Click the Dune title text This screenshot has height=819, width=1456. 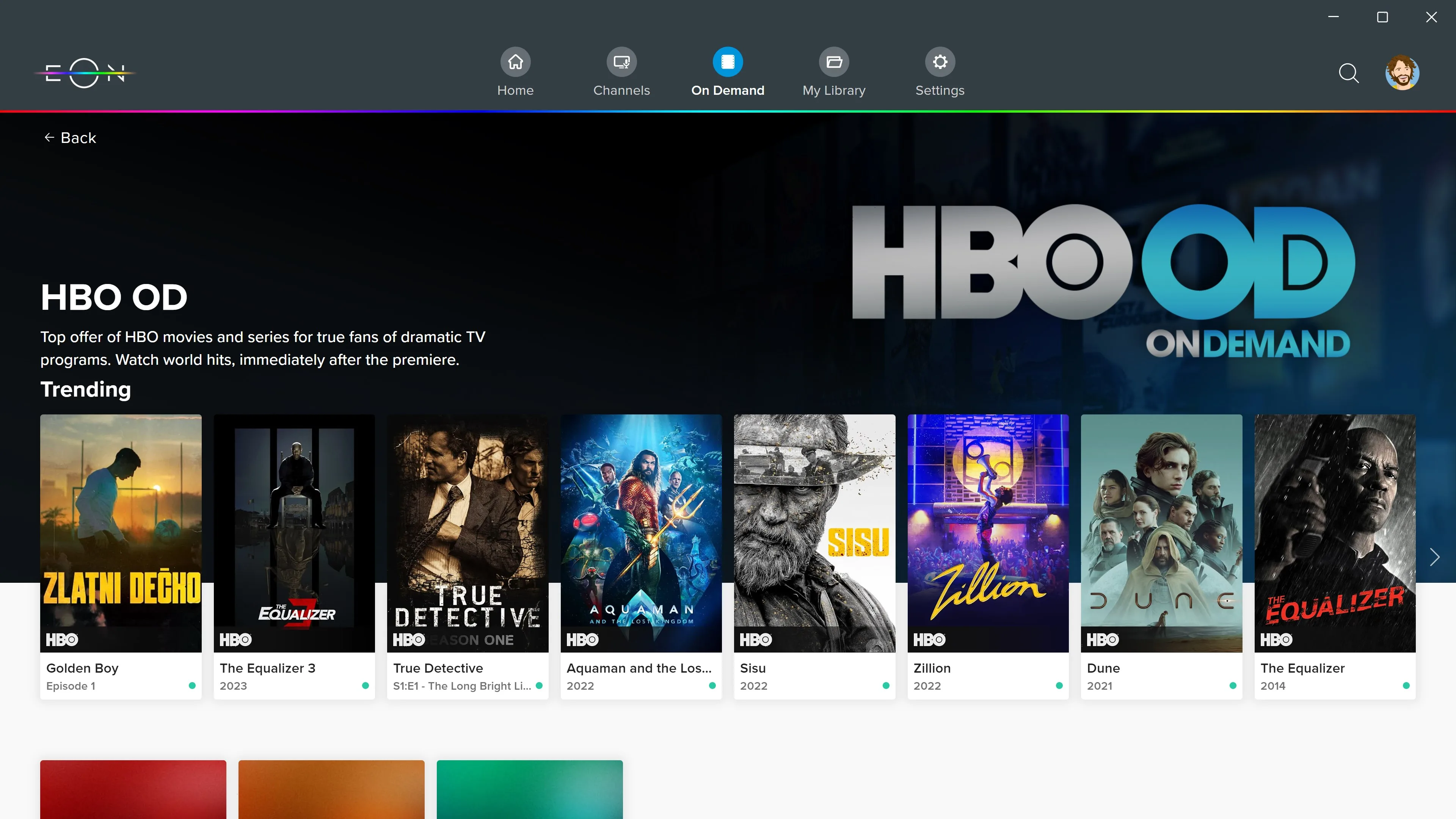[1103, 668]
